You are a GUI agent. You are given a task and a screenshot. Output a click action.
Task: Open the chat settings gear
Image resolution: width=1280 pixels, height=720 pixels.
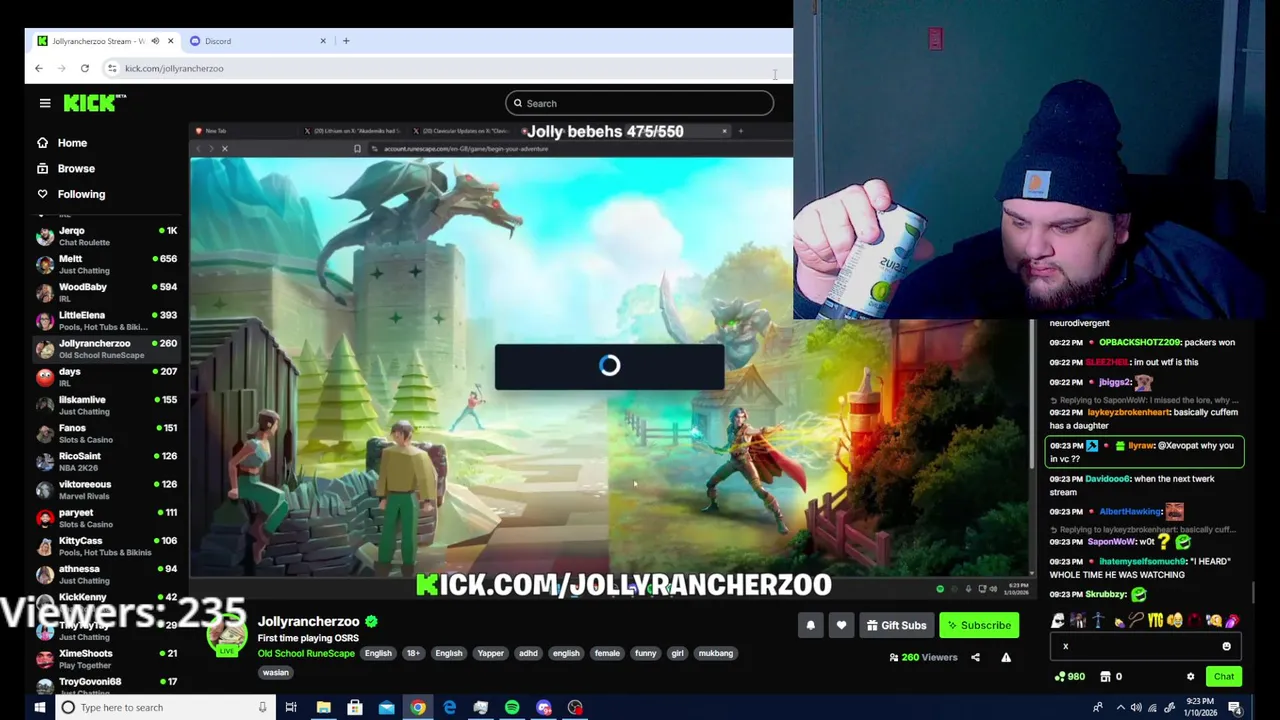click(1190, 676)
